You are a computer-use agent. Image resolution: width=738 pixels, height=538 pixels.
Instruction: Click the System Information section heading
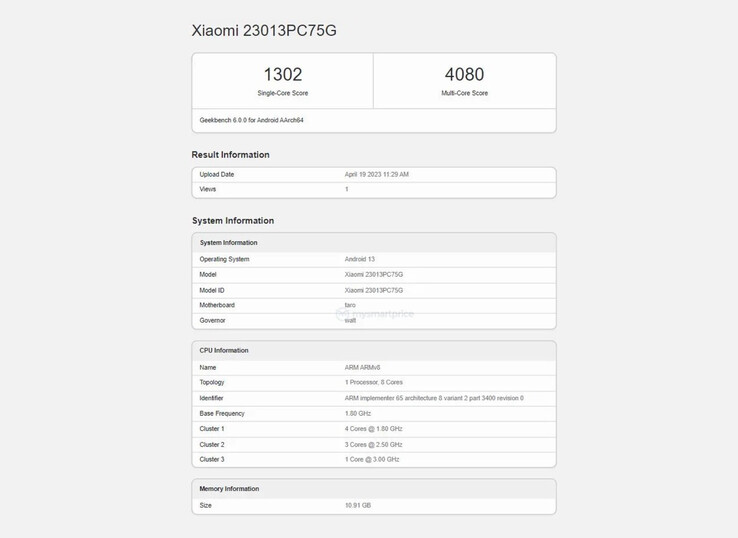pos(233,220)
